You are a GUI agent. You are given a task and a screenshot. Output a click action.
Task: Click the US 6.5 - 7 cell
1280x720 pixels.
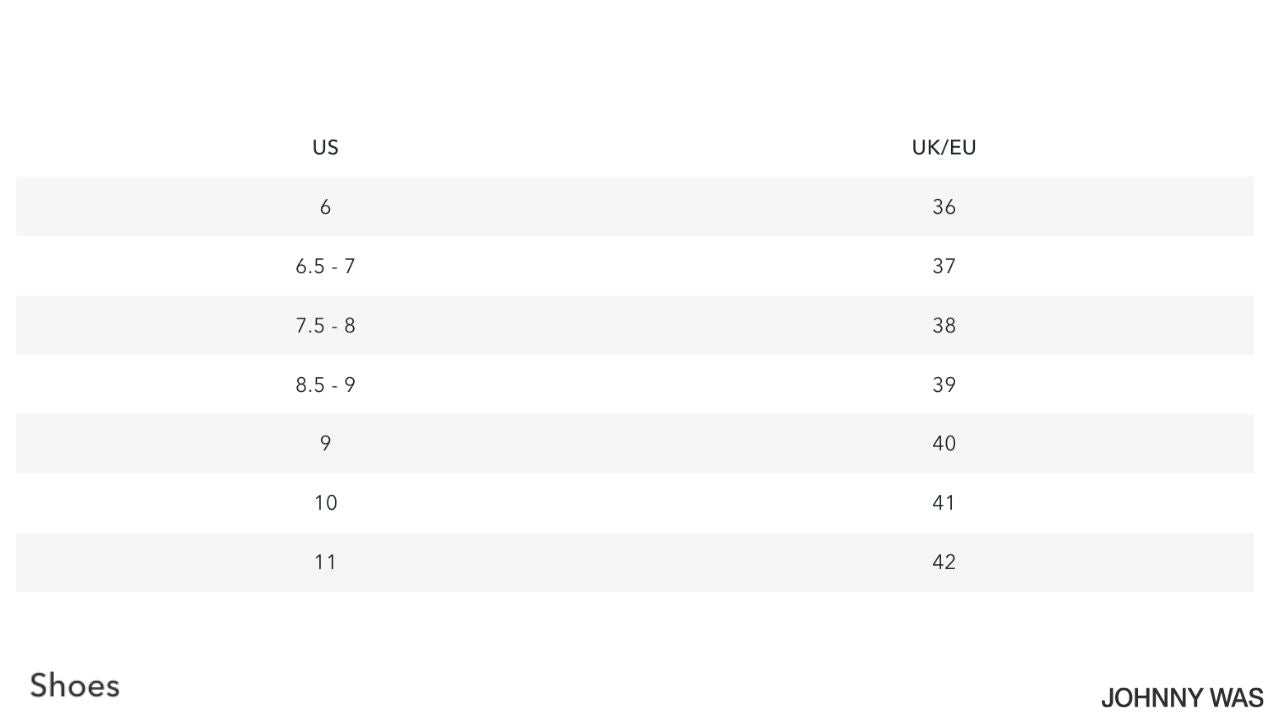(325, 266)
